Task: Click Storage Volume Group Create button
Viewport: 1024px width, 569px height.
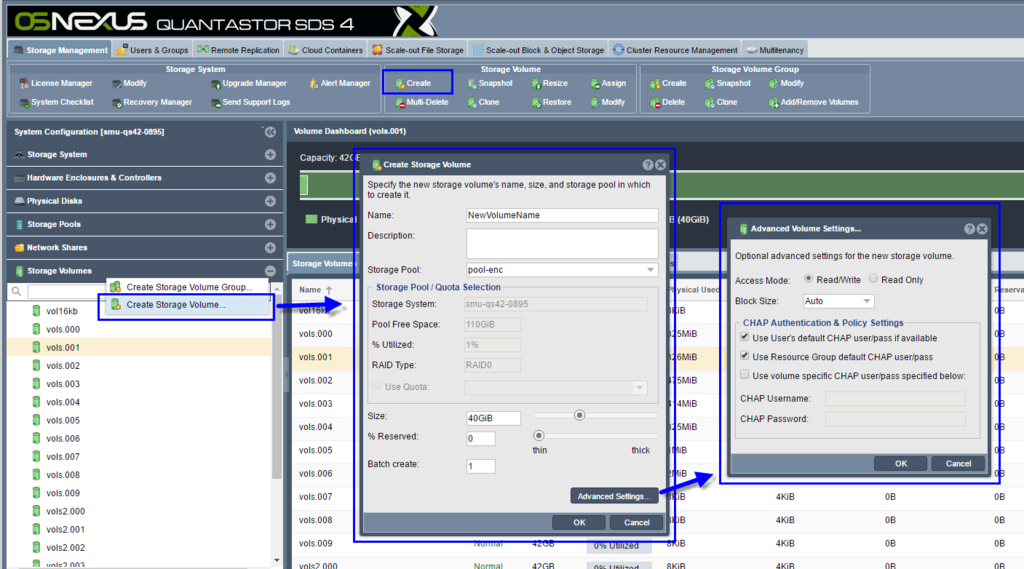Action: pos(668,84)
